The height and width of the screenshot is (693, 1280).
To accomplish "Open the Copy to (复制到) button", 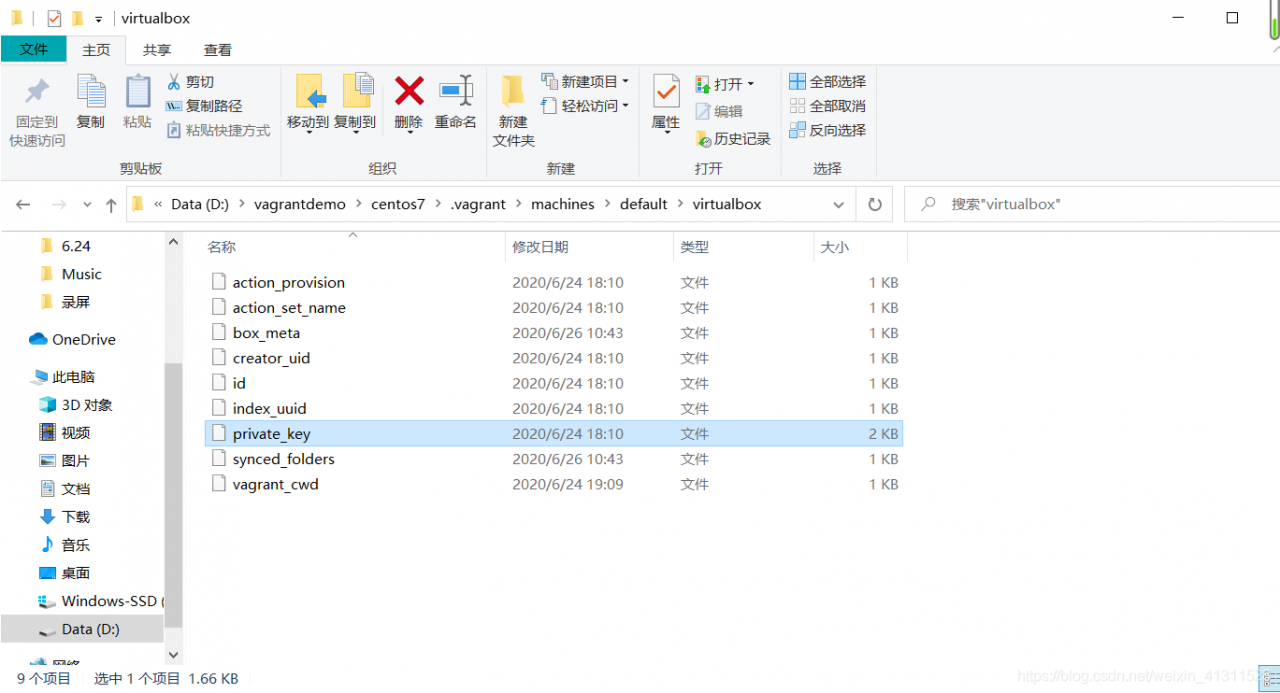I will point(355,102).
